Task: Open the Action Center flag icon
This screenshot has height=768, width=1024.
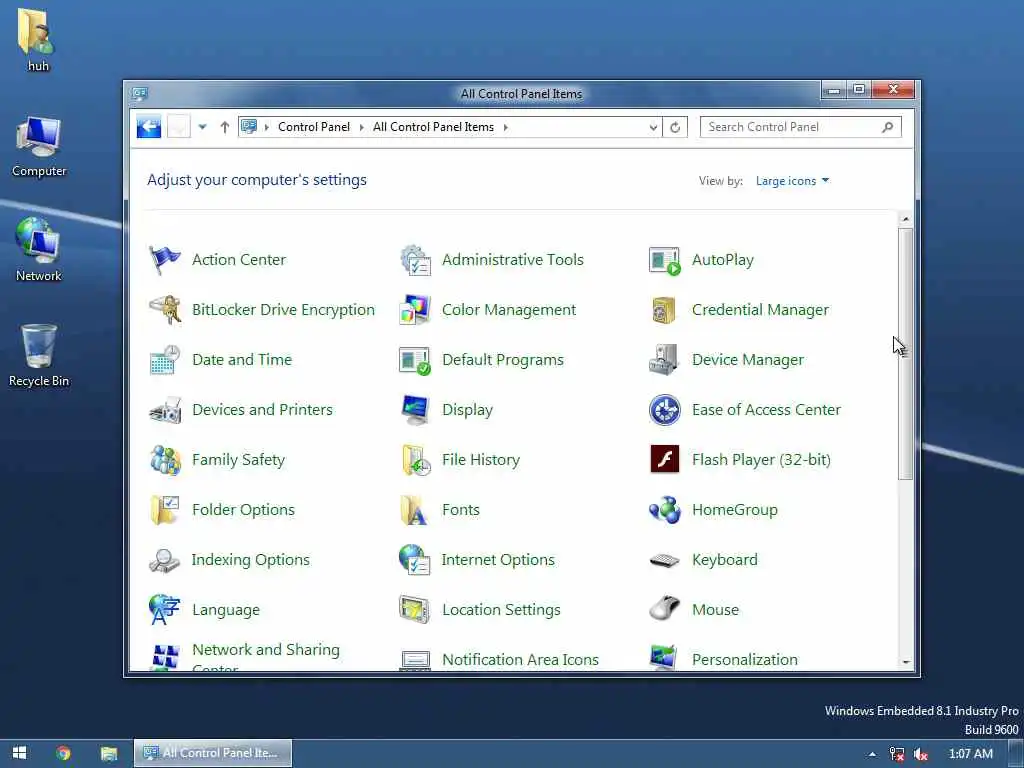Action: tap(165, 260)
